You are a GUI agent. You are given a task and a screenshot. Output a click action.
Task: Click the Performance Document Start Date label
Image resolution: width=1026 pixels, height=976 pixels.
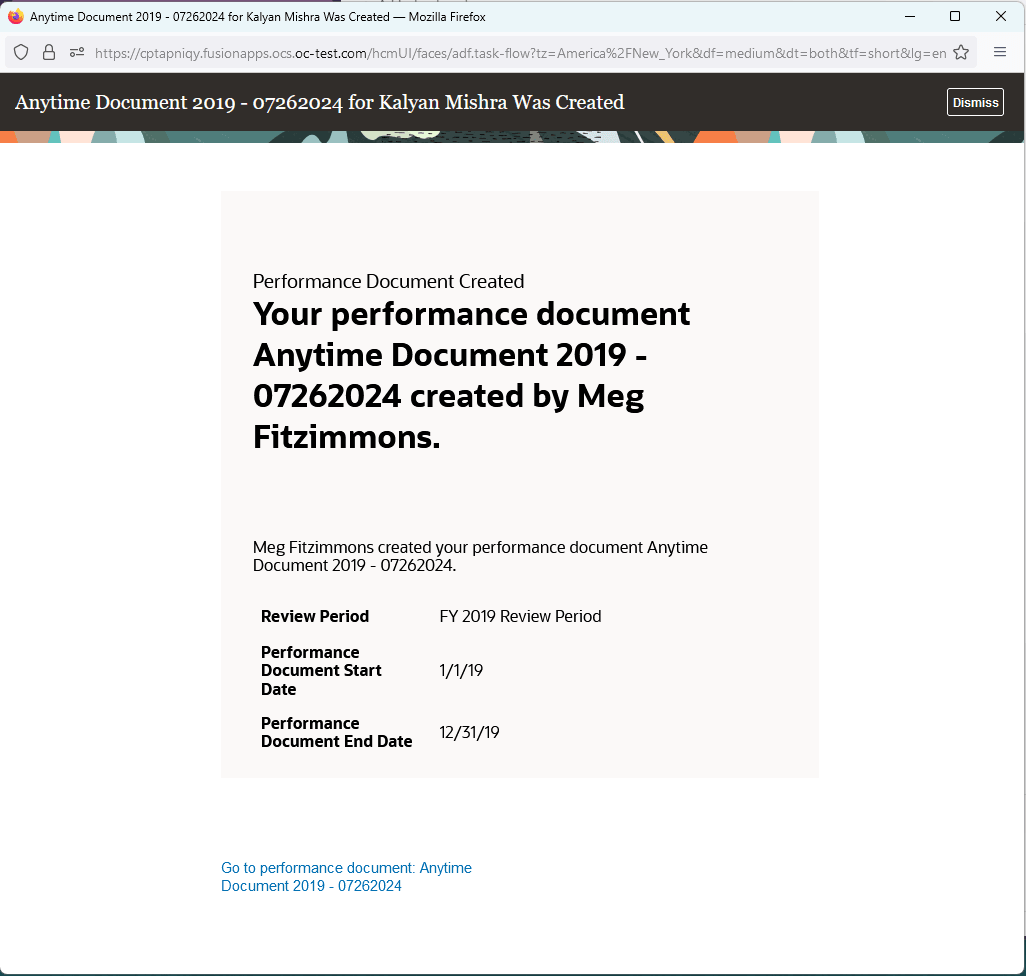[x=320, y=670]
